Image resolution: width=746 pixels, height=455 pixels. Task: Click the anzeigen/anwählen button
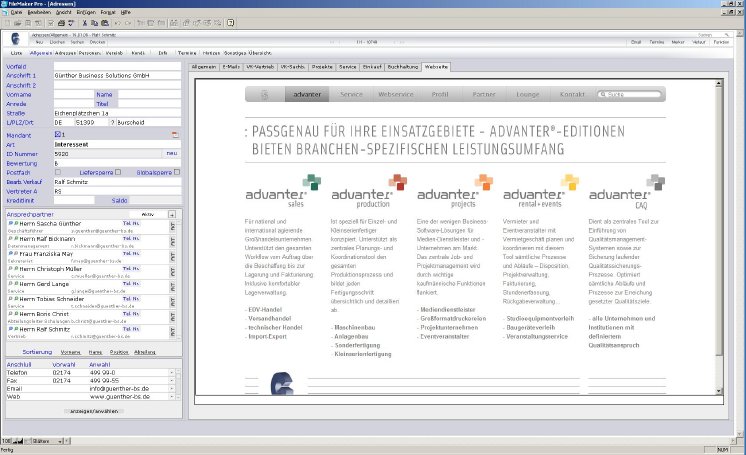(94, 411)
